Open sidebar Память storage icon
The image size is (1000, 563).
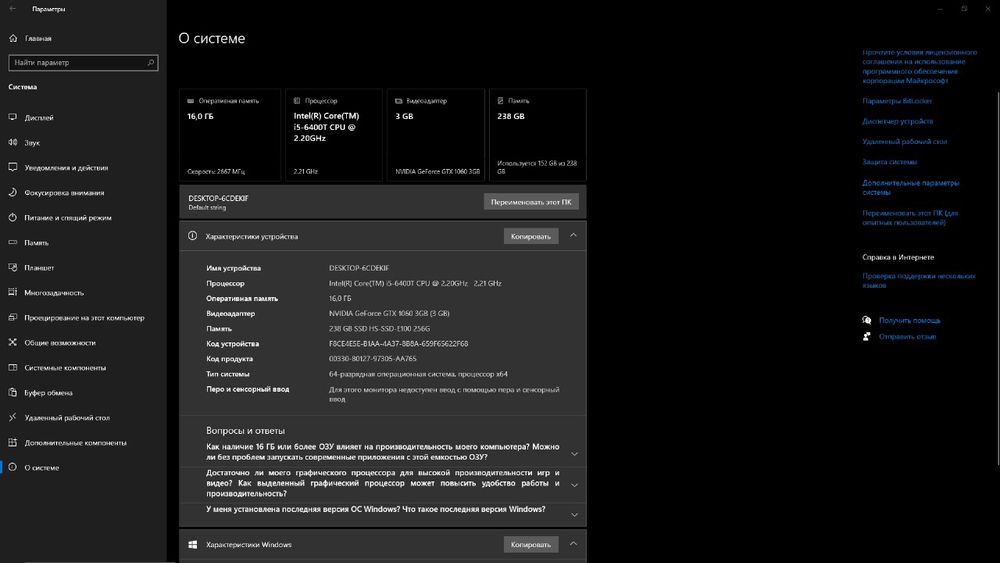pos(13,242)
